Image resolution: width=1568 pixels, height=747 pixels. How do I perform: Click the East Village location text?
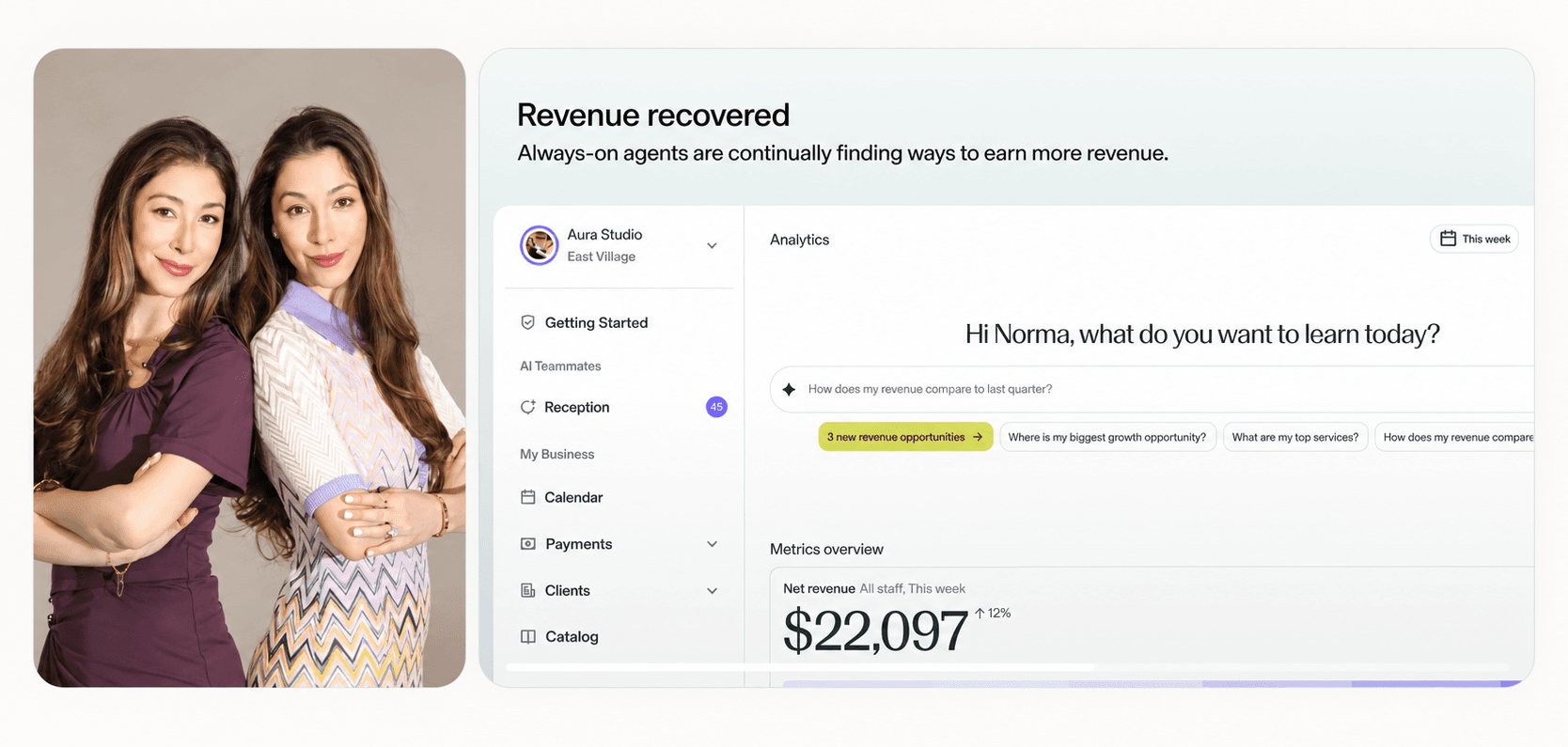point(601,257)
